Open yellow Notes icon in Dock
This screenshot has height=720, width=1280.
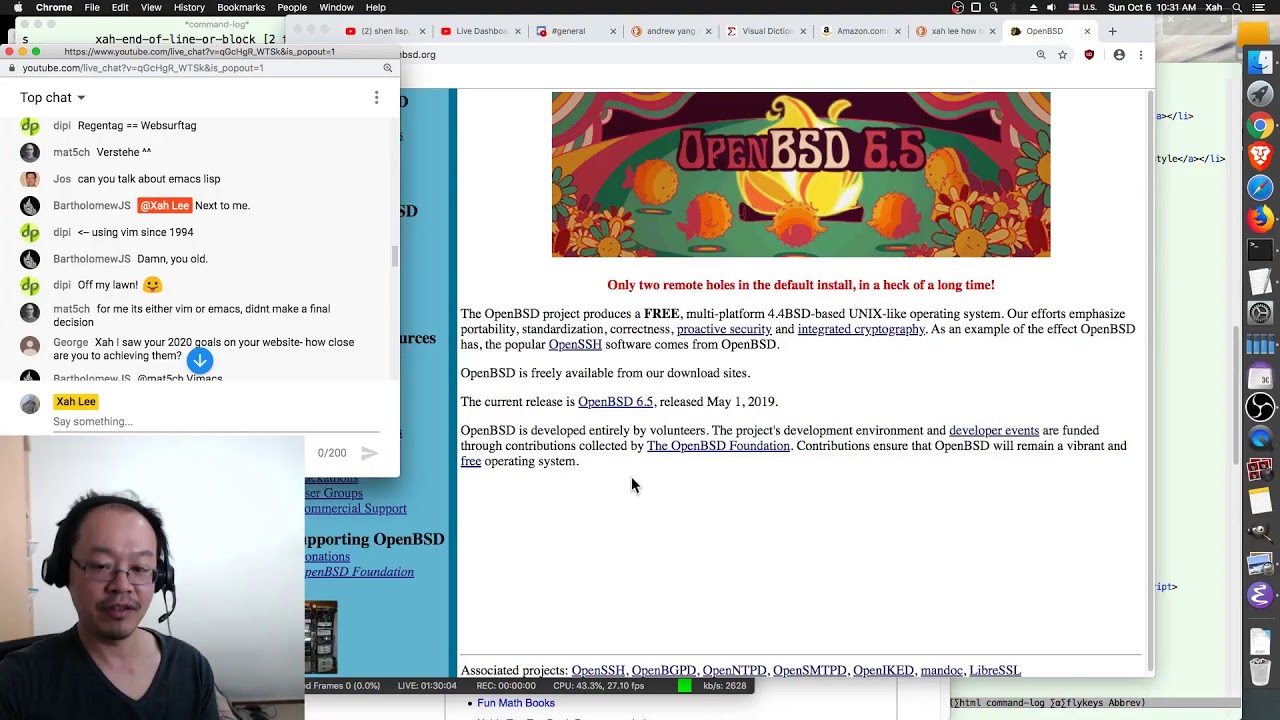pos(1260,501)
